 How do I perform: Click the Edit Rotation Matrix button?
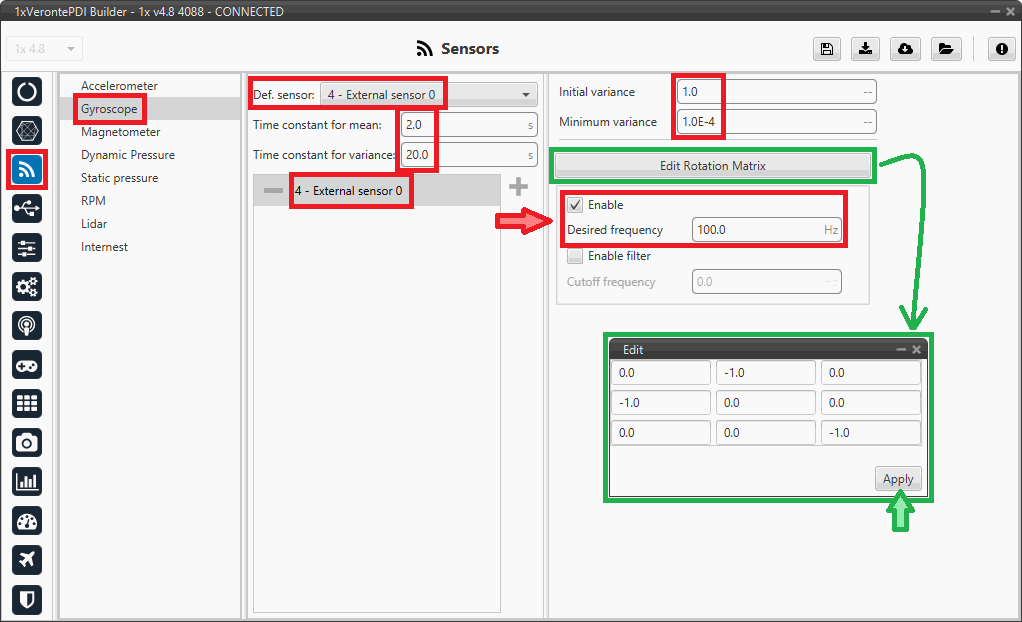pyautogui.click(x=713, y=165)
